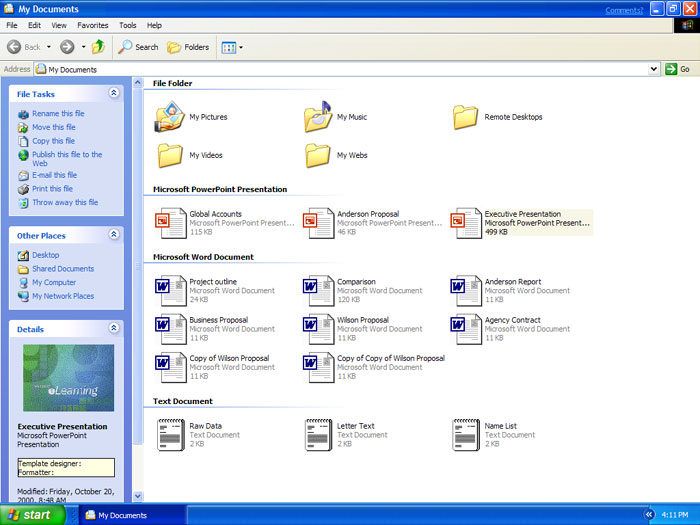Click the Go button

coord(678,69)
